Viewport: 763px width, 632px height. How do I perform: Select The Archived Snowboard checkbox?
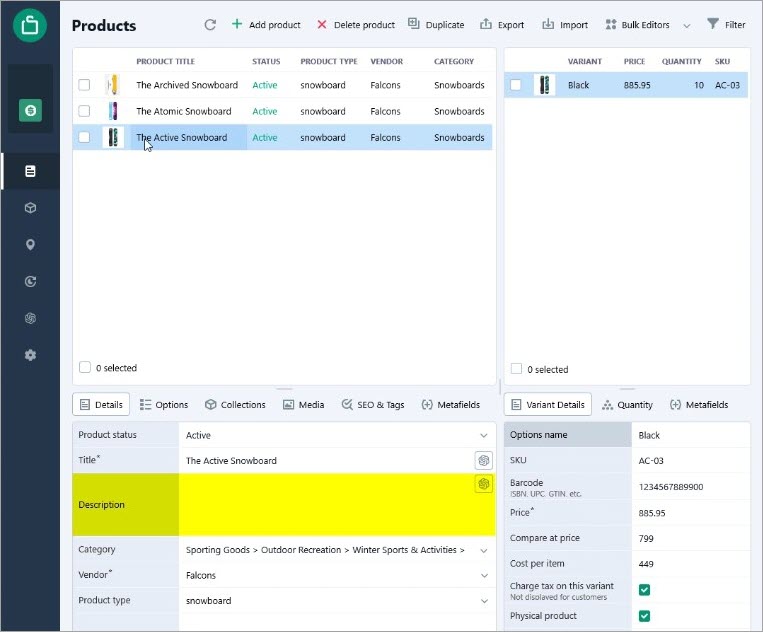coord(84,85)
